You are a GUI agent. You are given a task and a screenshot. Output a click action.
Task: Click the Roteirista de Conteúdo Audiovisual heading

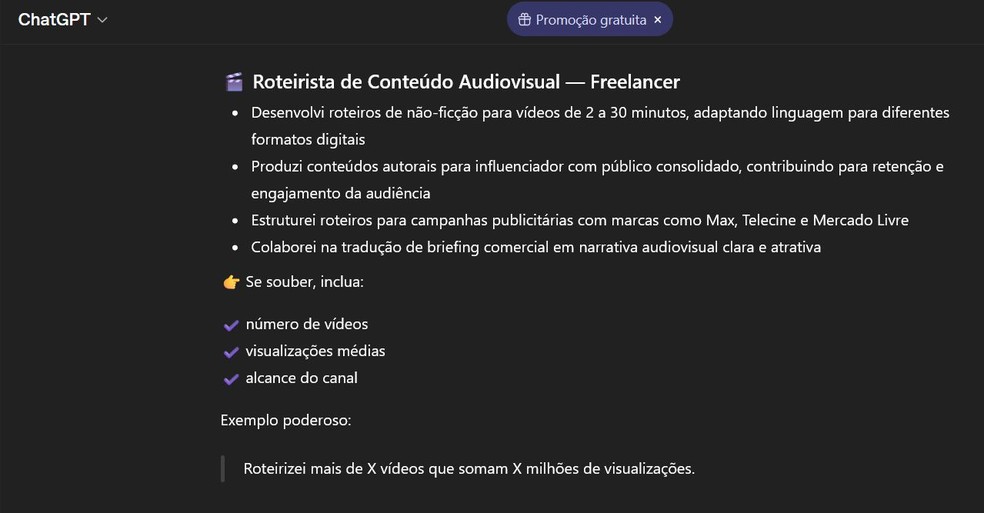(x=466, y=82)
